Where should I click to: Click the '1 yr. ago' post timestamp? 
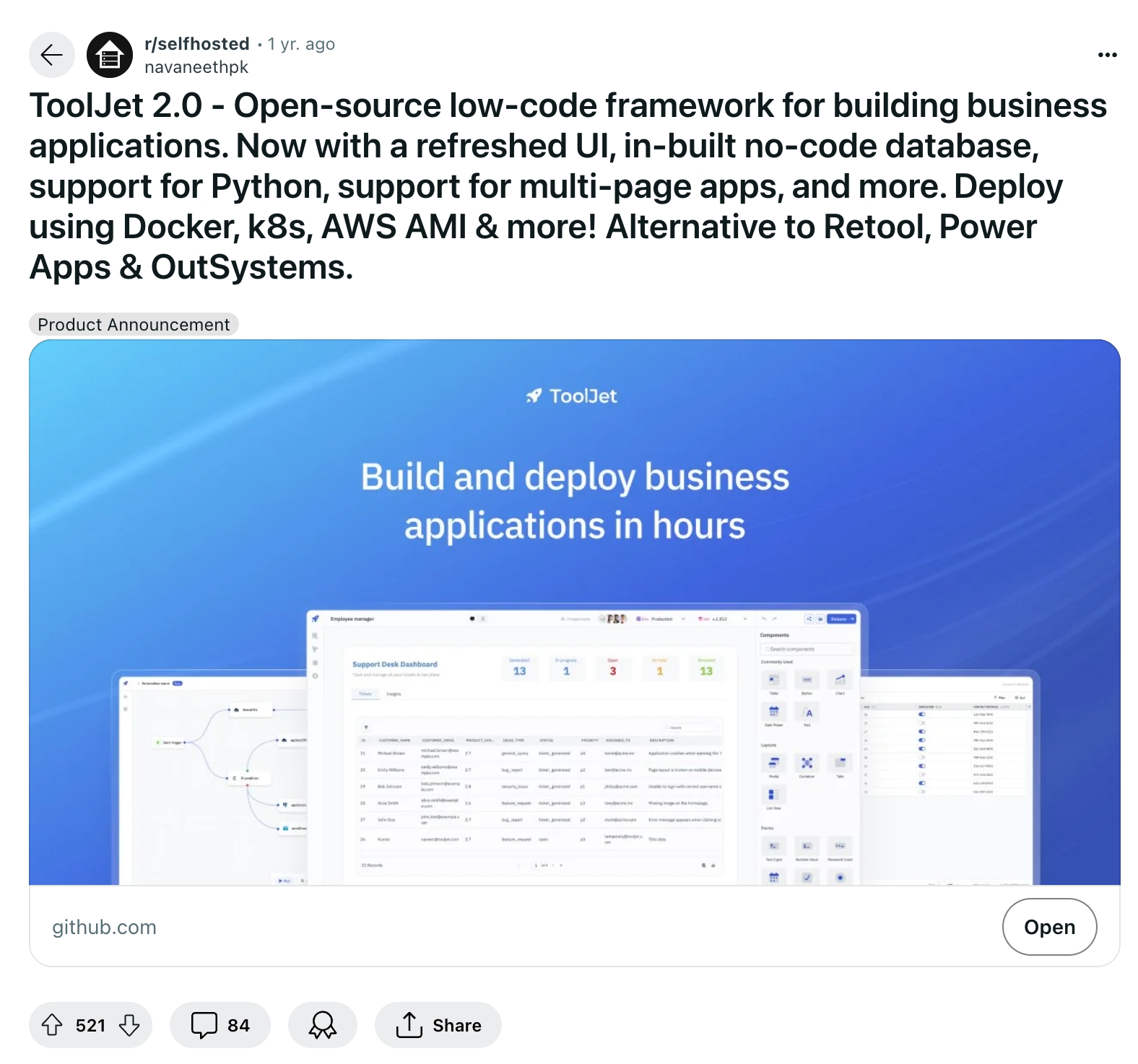click(301, 44)
